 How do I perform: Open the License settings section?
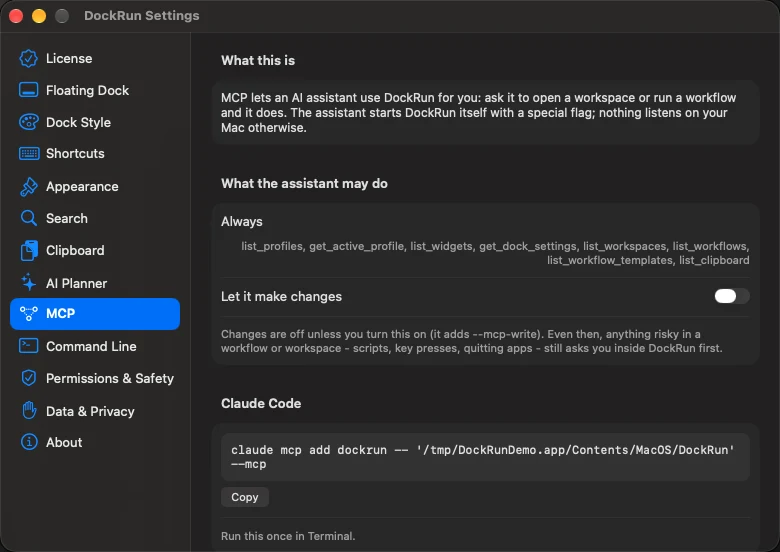point(95,59)
